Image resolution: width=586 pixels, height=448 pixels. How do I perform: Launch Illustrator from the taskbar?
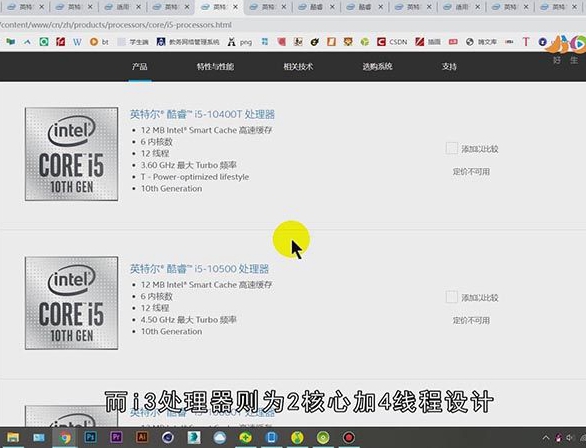tap(142, 437)
